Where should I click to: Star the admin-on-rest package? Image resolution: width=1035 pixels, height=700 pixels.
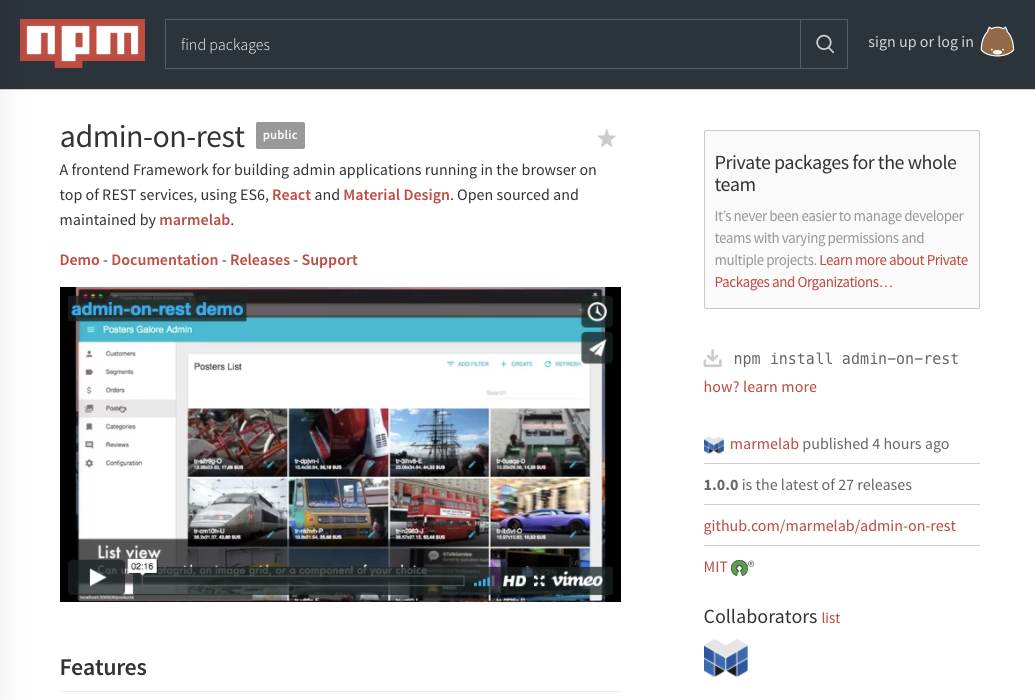[x=606, y=139]
